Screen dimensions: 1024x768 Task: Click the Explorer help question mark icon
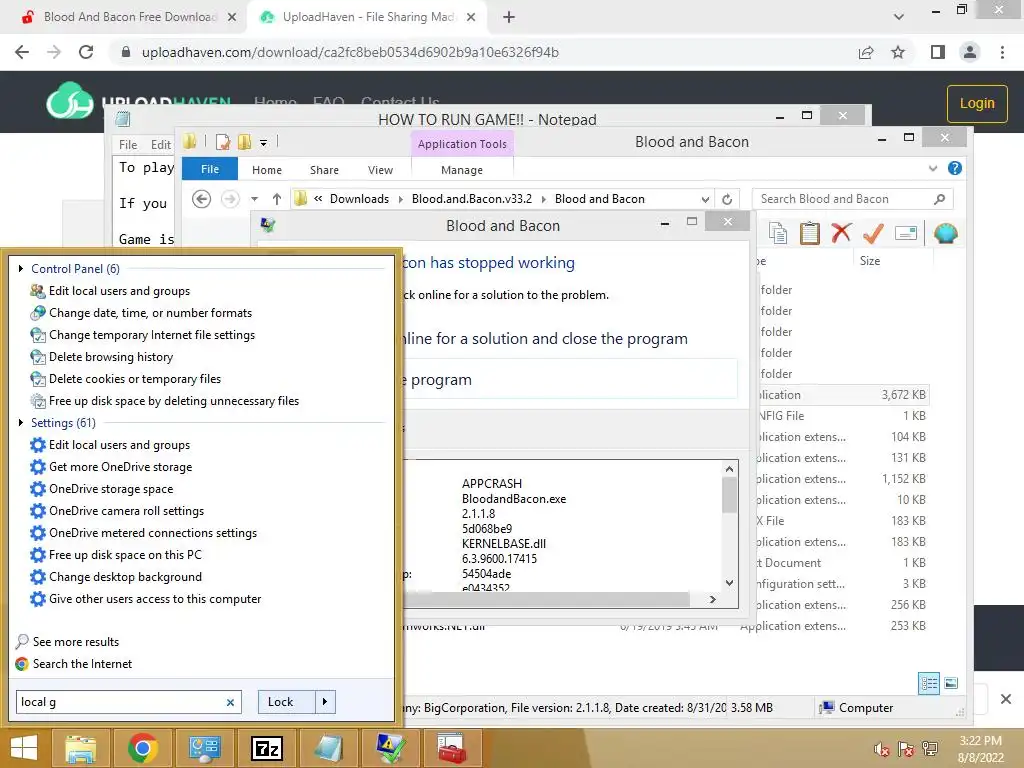point(955,168)
